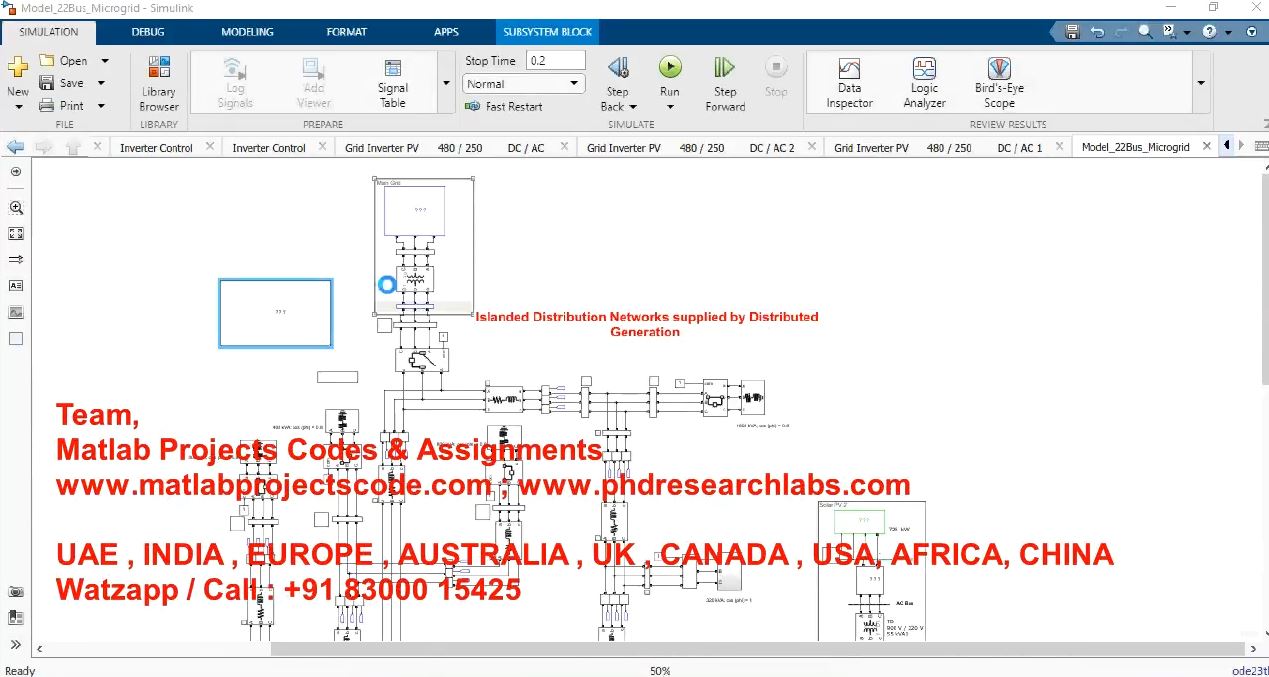Viewport: 1269px width, 677px height.
Task: Open the Bird's-Eye Scope
Action: click(x=998, y=82)
